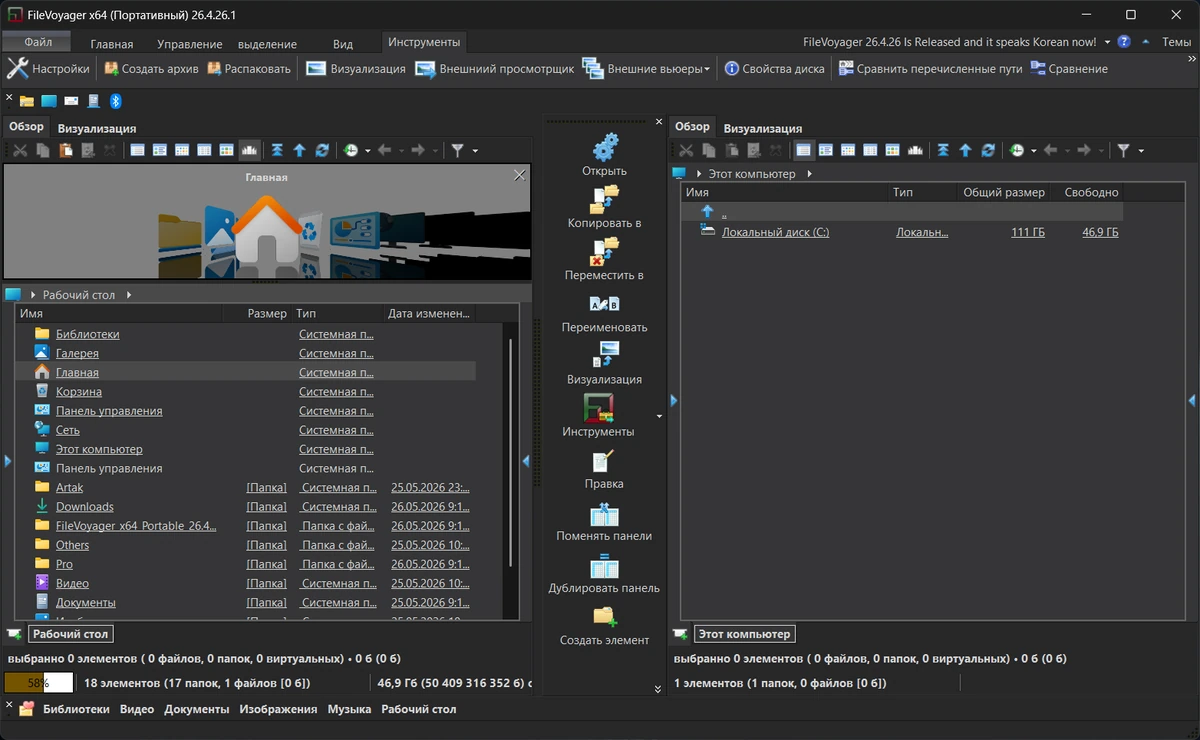1200x740 pixels.
Task: Open Визуализация tab in left pane
Action: tap(97, 128)
